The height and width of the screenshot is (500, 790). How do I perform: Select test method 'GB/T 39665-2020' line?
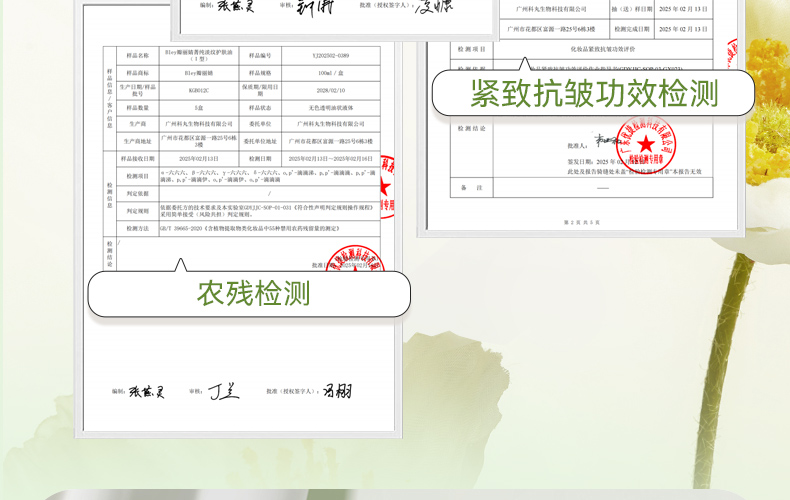pos(250,228)
